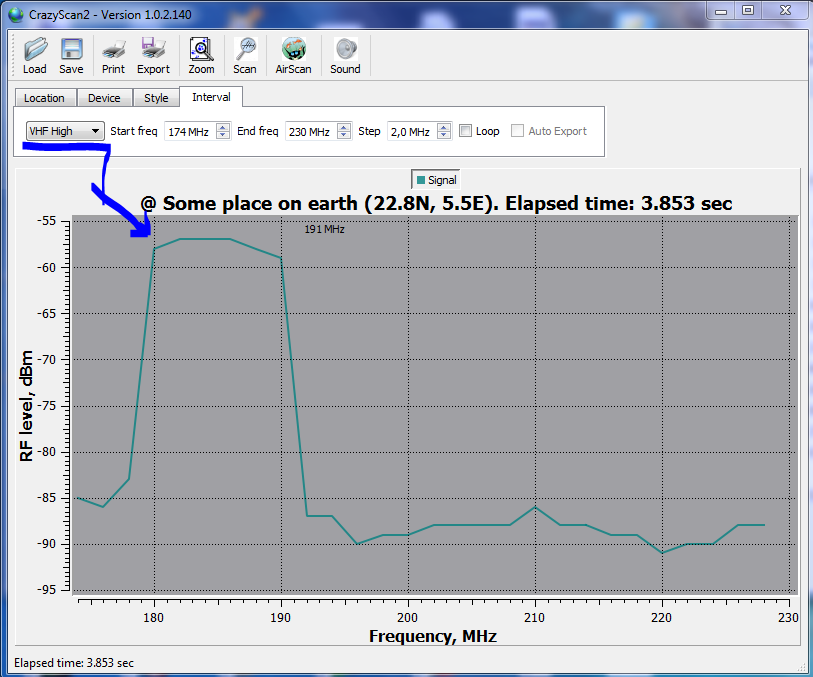Open the VHF High band dropdown

pos(65,131)
